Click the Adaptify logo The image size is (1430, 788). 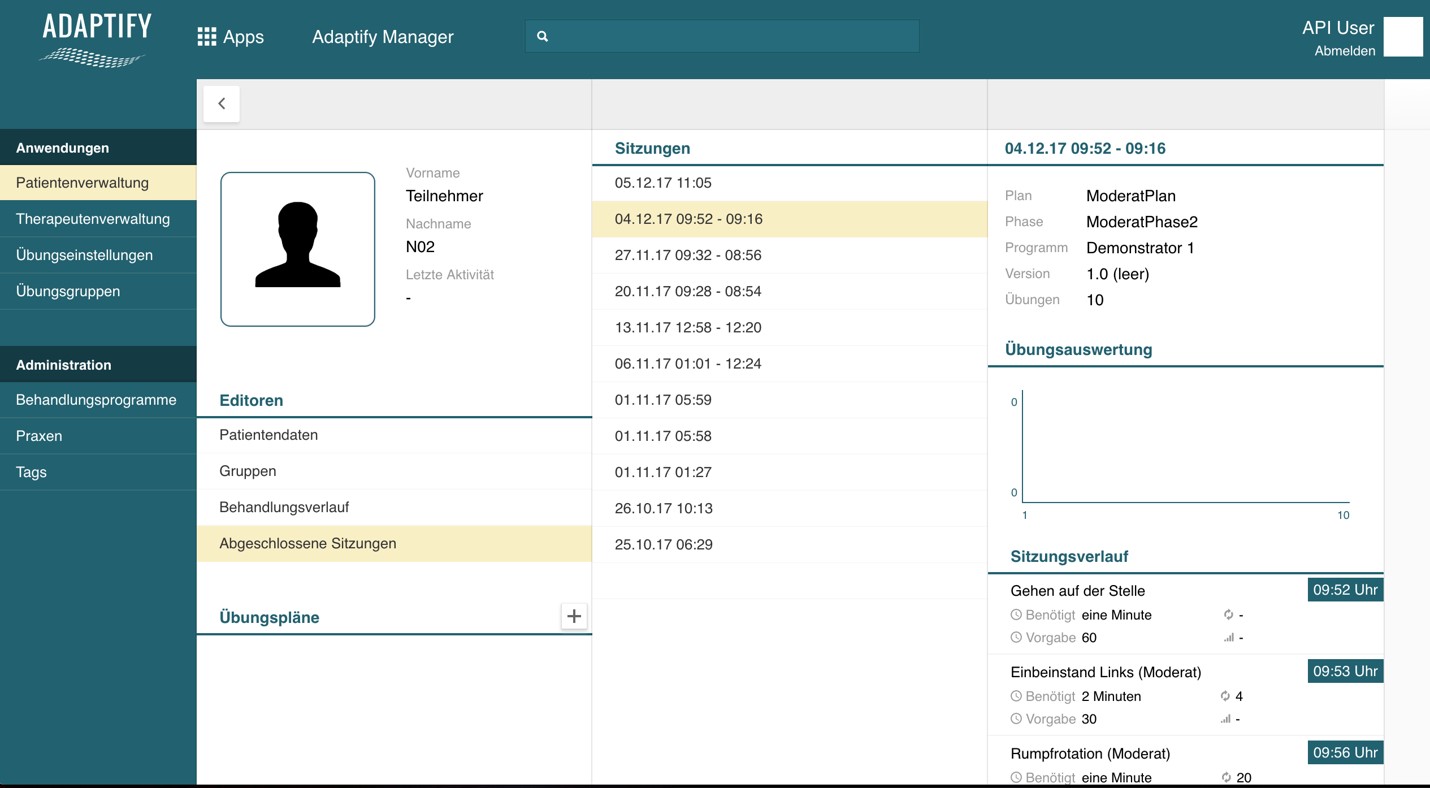[95, 39]
